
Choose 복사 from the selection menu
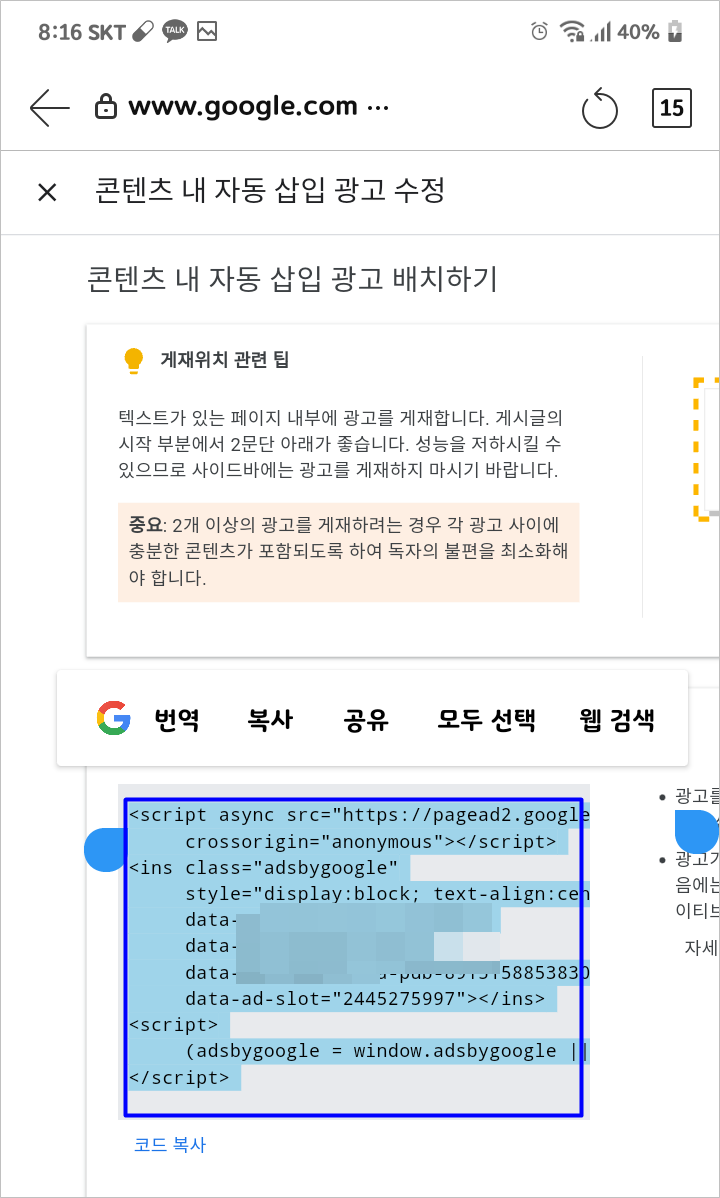[270, 720]
